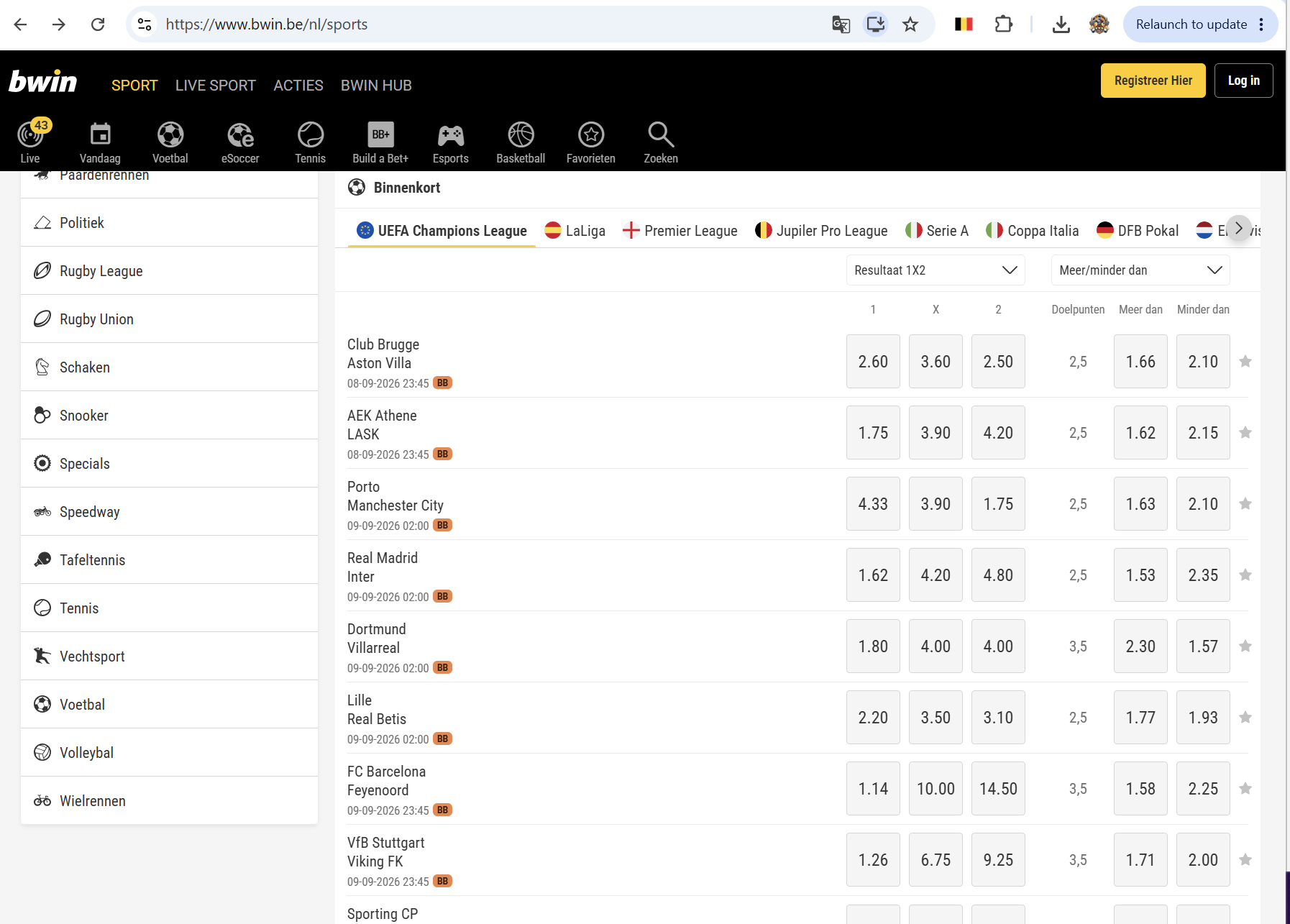Bet on Feyenoord win at 14.50

point(998,789)
